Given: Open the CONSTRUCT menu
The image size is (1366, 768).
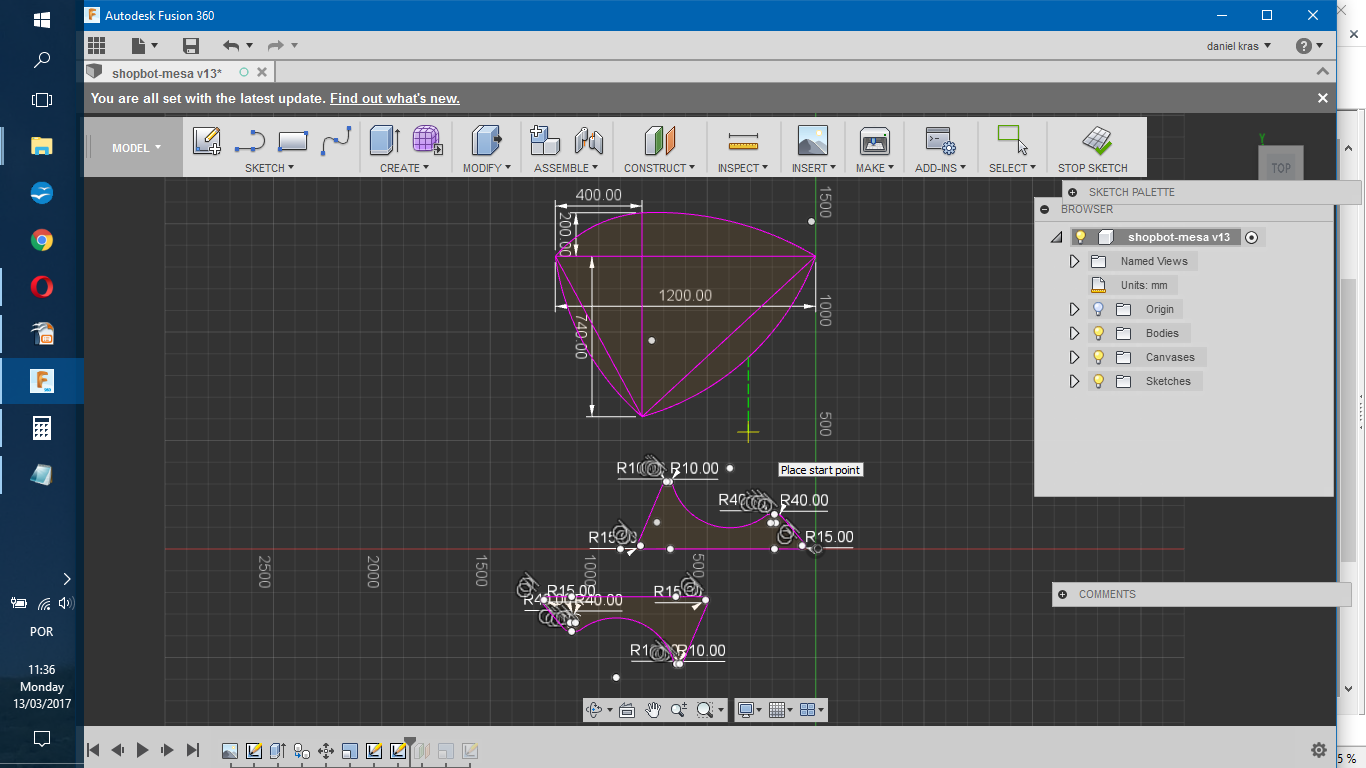Looking at the screenshot, I should click(659, 168).
